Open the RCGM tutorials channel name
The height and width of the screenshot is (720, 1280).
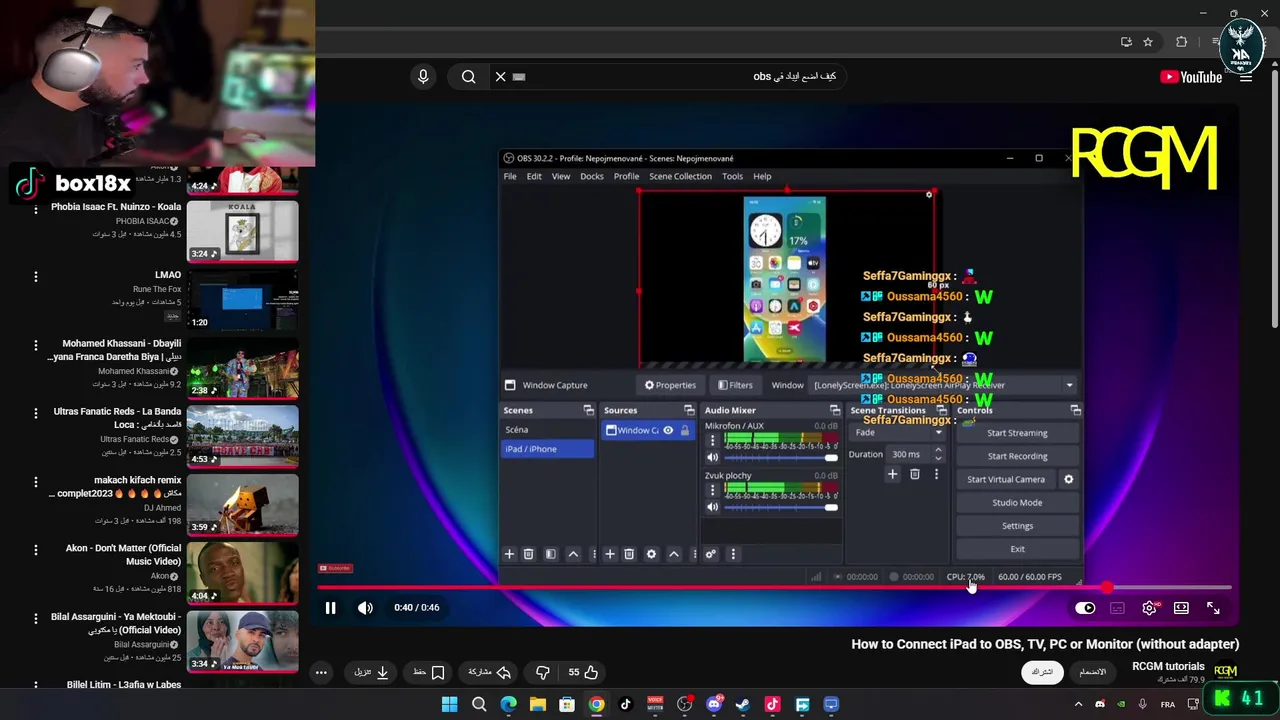(x=1168, y=666)
